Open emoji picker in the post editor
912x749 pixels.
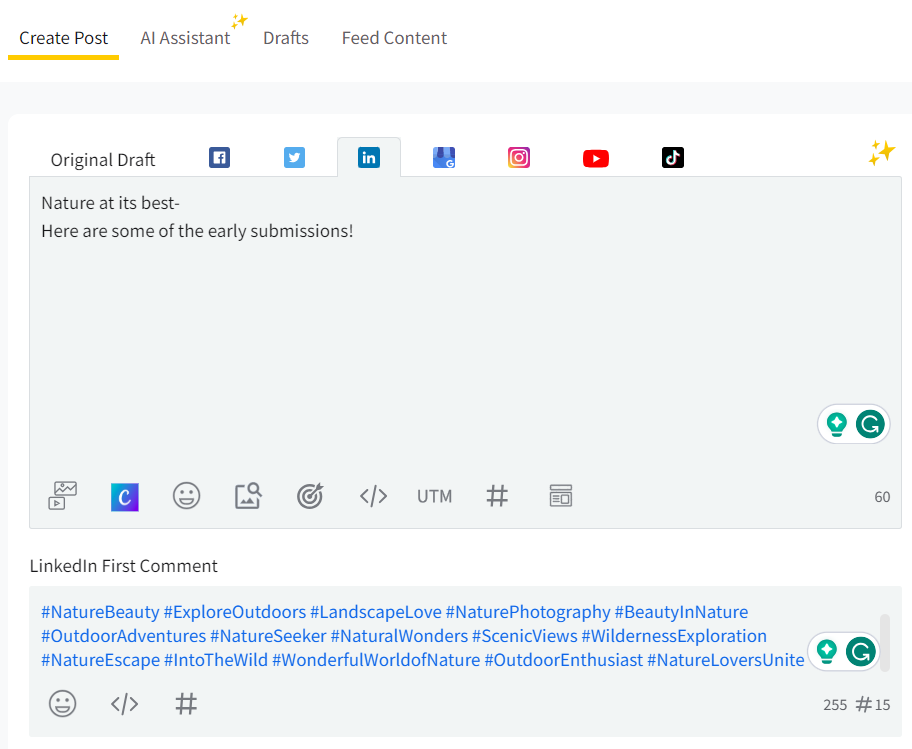[x=187, y=496]
